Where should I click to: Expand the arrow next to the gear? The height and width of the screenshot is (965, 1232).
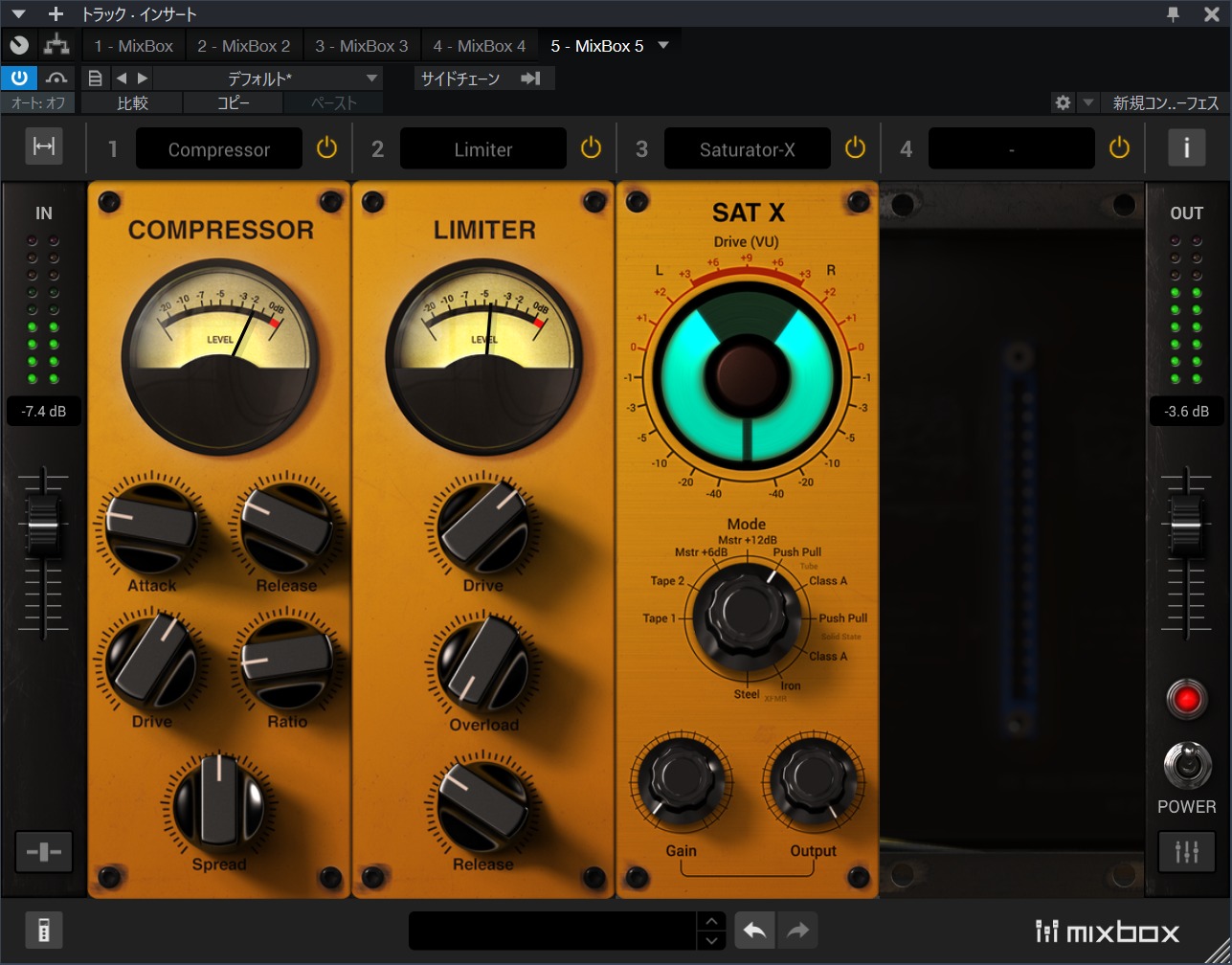click(1088, 102)
